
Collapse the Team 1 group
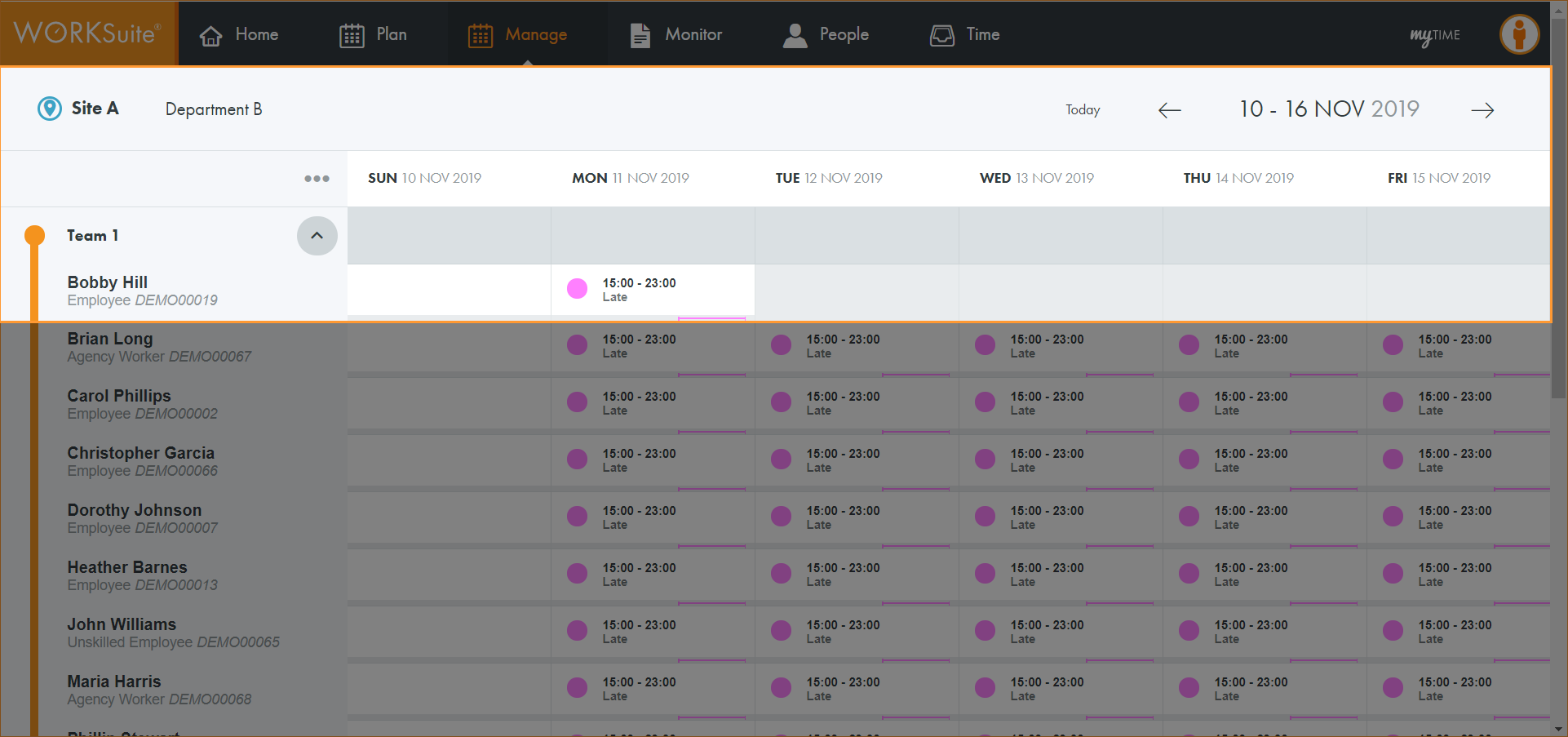pyautogui.click(x=317, y=236)
